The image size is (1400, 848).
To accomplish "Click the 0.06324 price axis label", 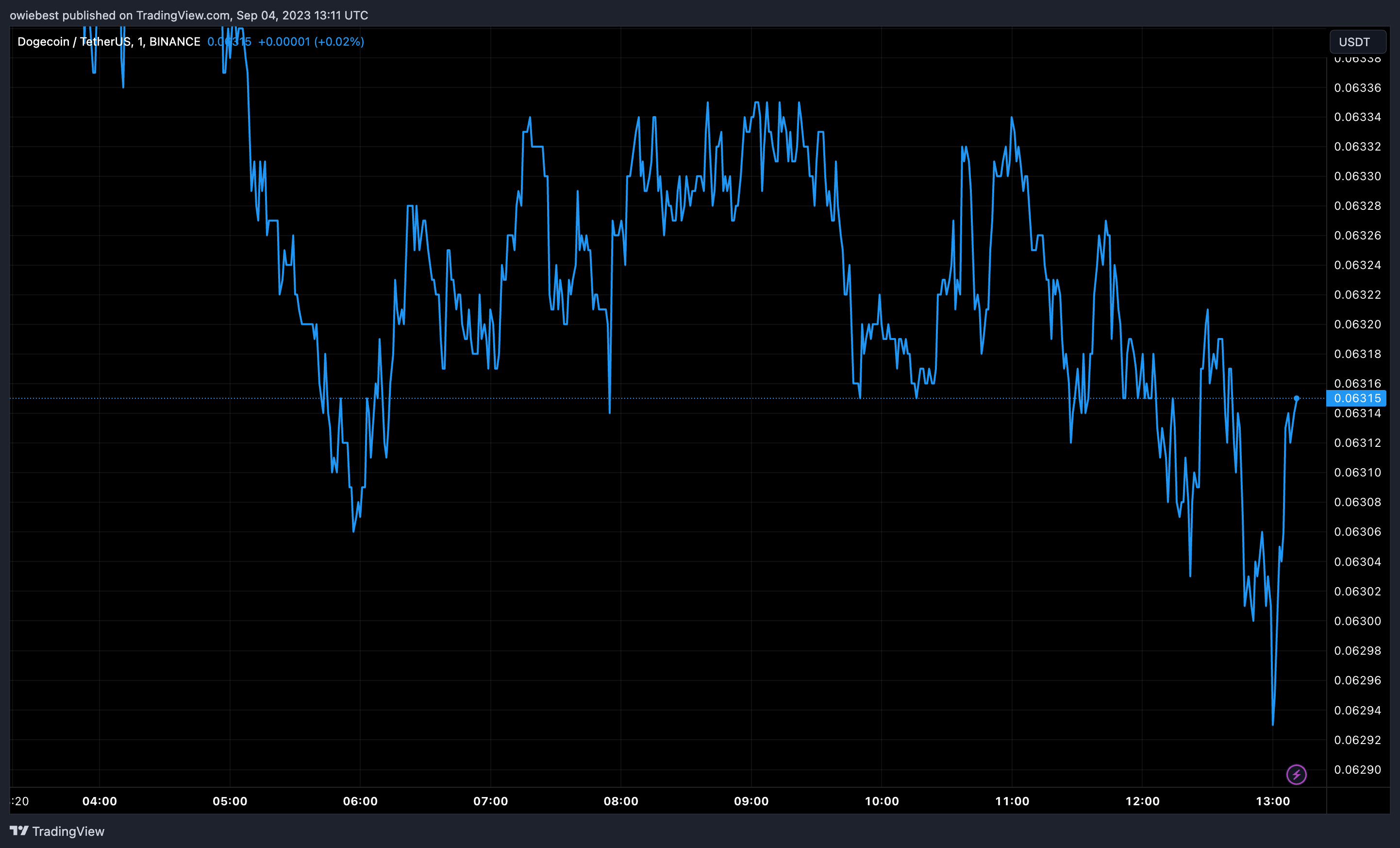I will click(1357, 265).
